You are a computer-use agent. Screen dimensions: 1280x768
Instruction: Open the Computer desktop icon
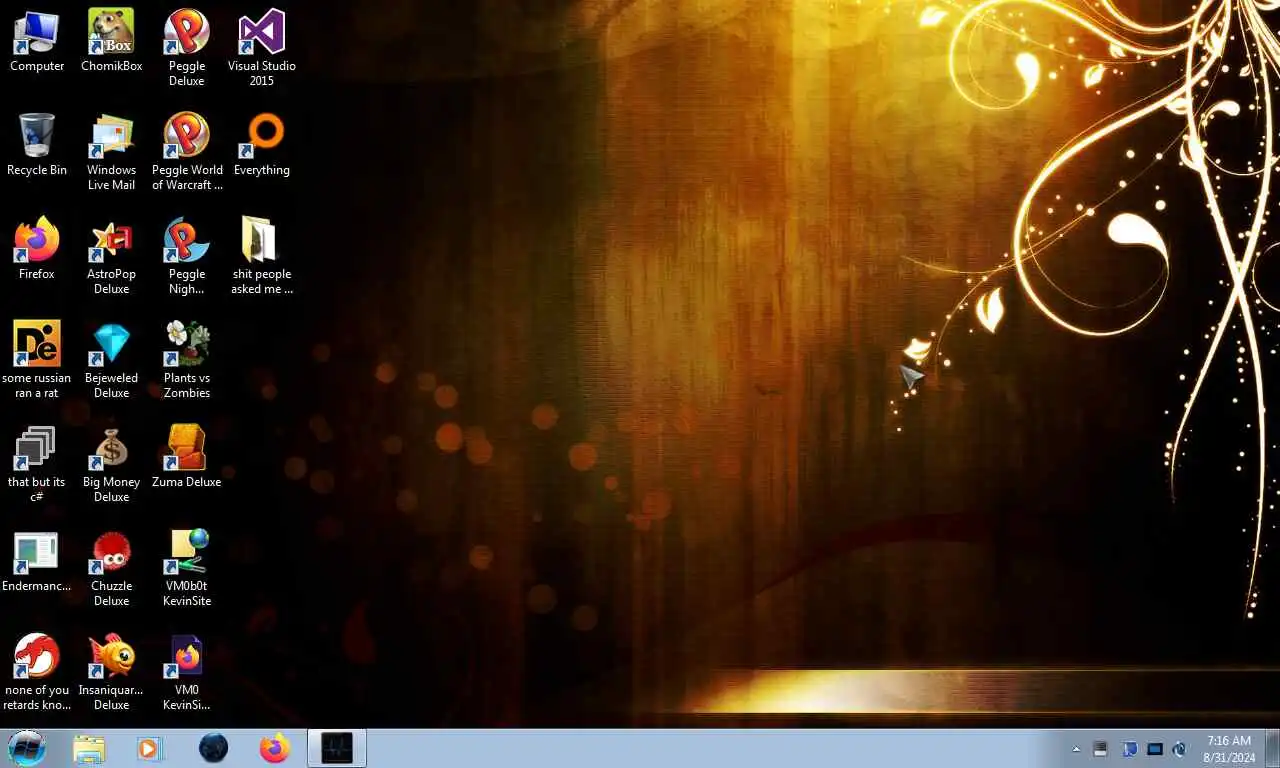(37, 41)
